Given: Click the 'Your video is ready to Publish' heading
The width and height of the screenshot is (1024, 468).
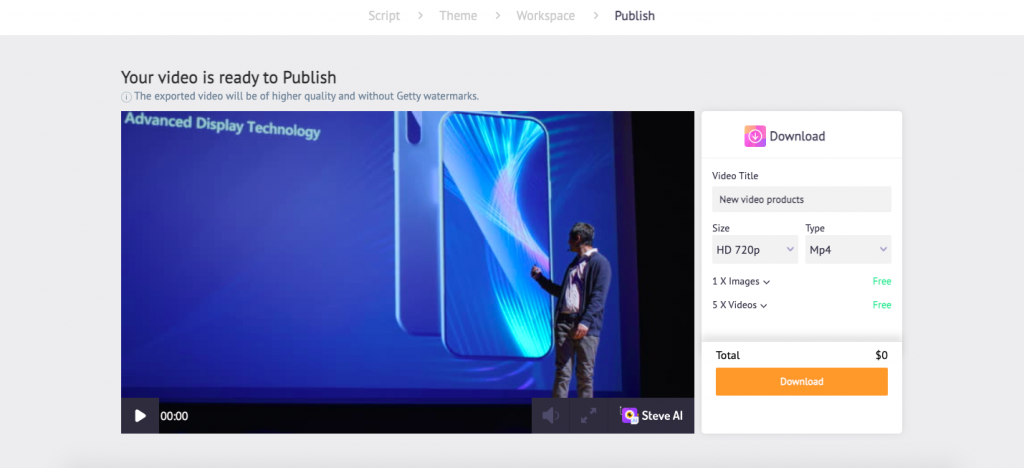Looking at the screenshot, I should tap(229, 78).
